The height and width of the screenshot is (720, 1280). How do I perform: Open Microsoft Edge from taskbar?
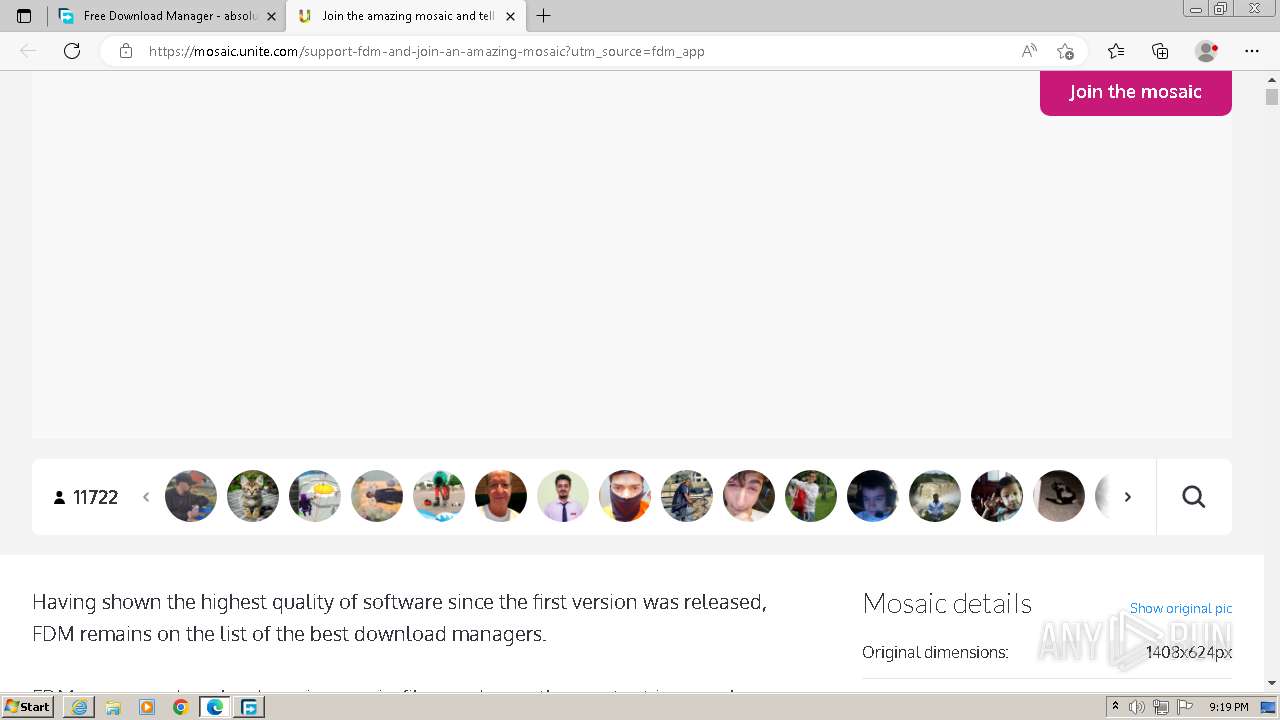pyautogui.click(x=215, y=707)
